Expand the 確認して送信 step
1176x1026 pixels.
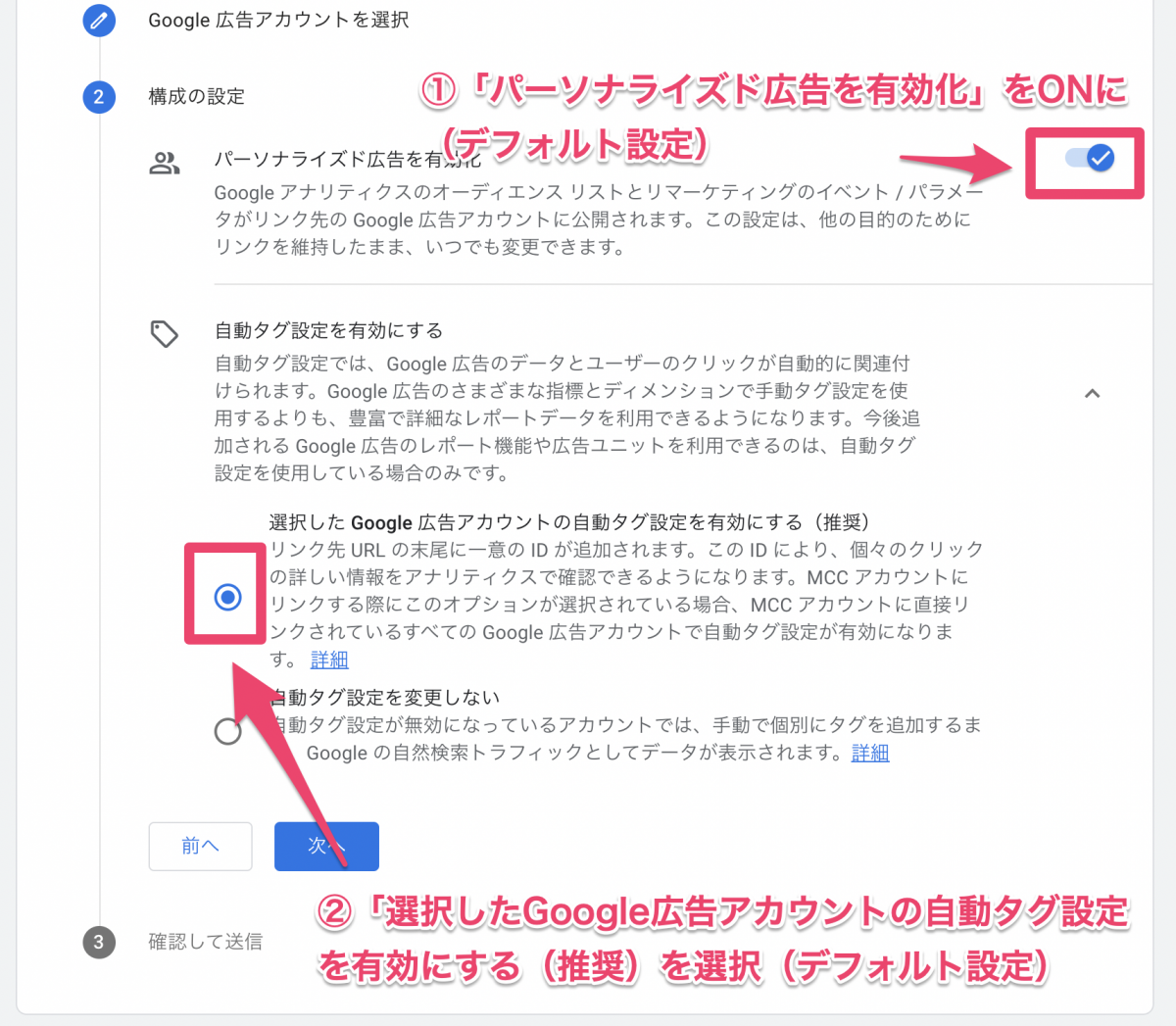click(205, 942)
